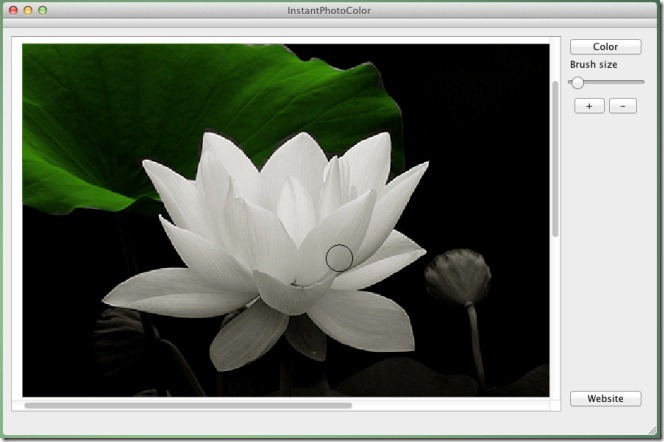664x442 pixels.
Task: Close the InstantPhotoColor window
Action: coord(13,11)
